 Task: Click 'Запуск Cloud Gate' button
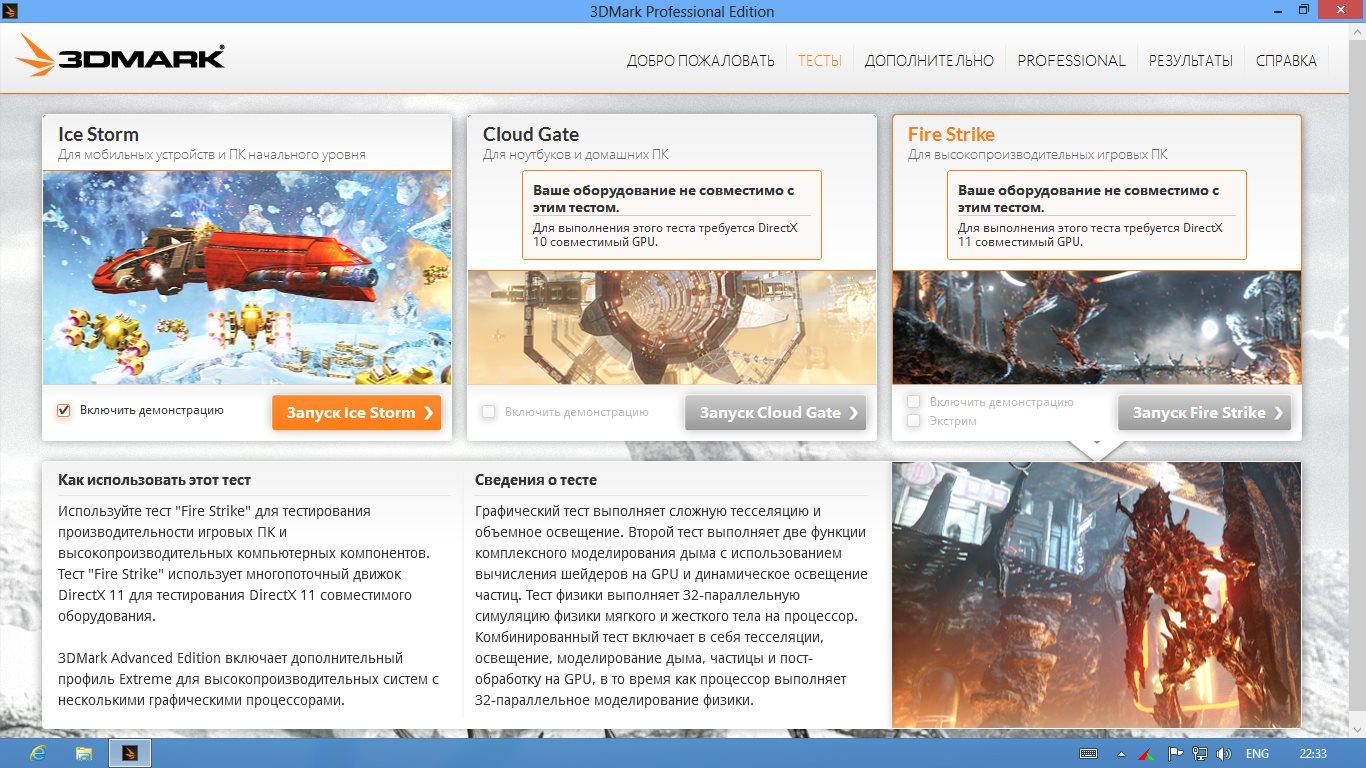[x=775, y=412]
